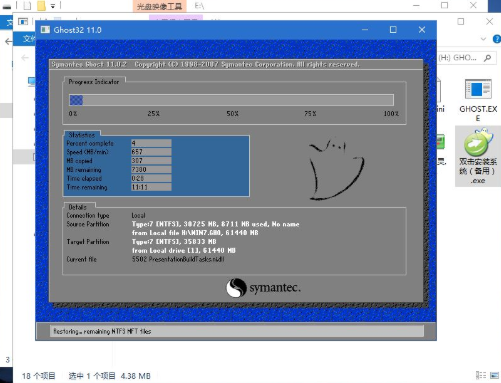Viewport: 501px width, 383px height.
Task: Open the 光盘映像工具 ribbon tab
Action: [x=159, y=6]
